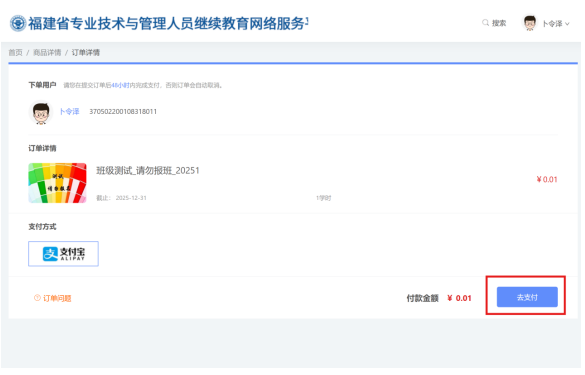Click the site title 福建省专业技术与管理人员继续教育网络服务
The height and width of the screenshot is (375, 585).
[x=168, y=24]
